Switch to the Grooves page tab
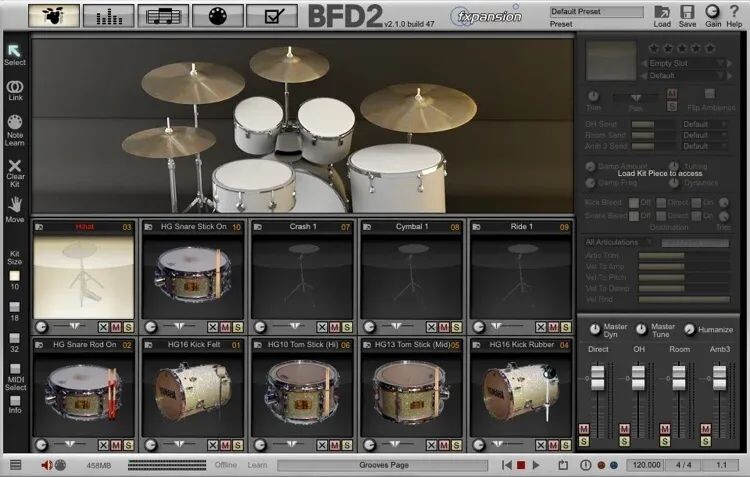Viewport: 750px width, 477px height. (x=163, y=16)
